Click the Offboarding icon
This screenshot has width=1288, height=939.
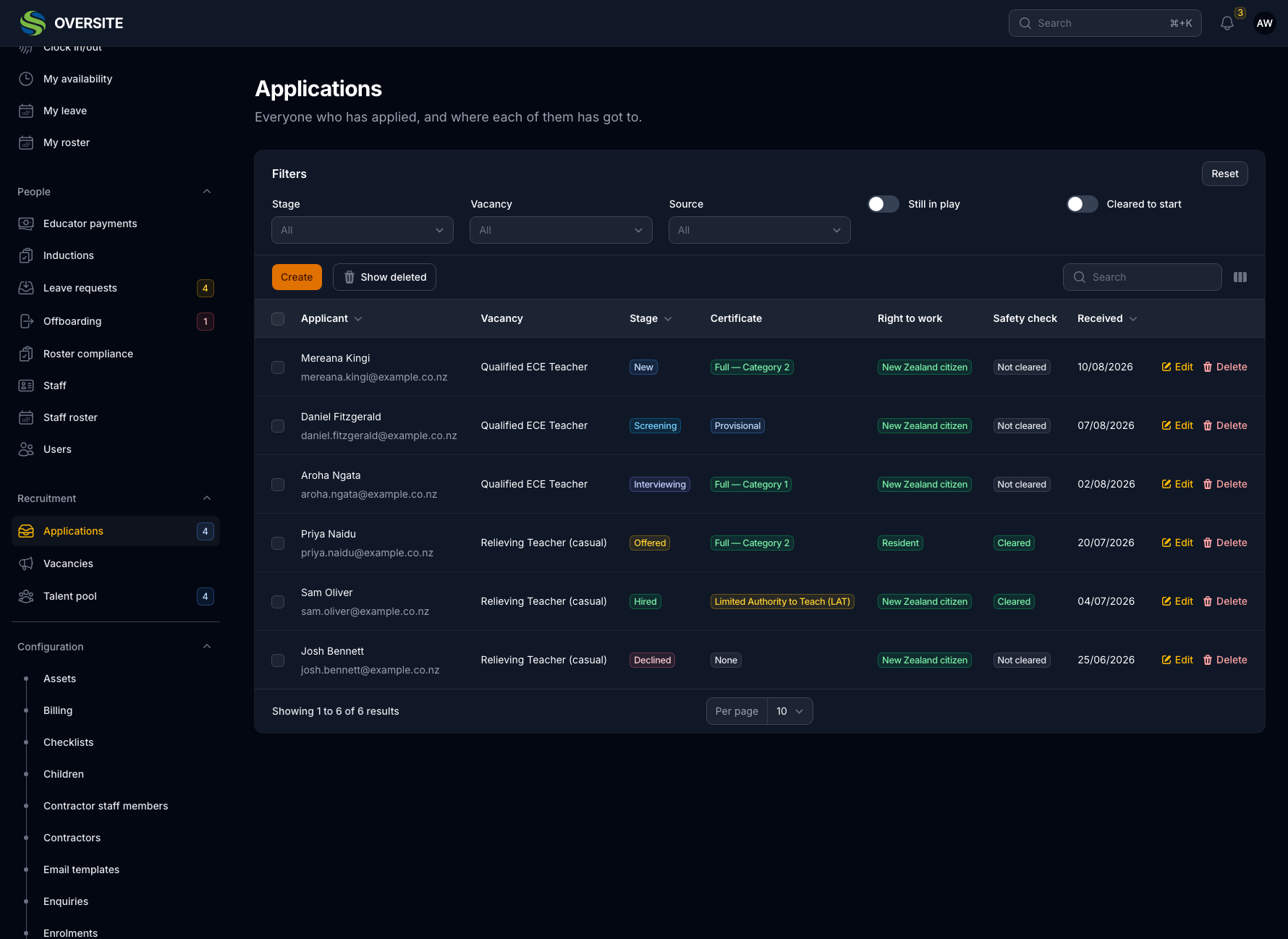(26, 321)
